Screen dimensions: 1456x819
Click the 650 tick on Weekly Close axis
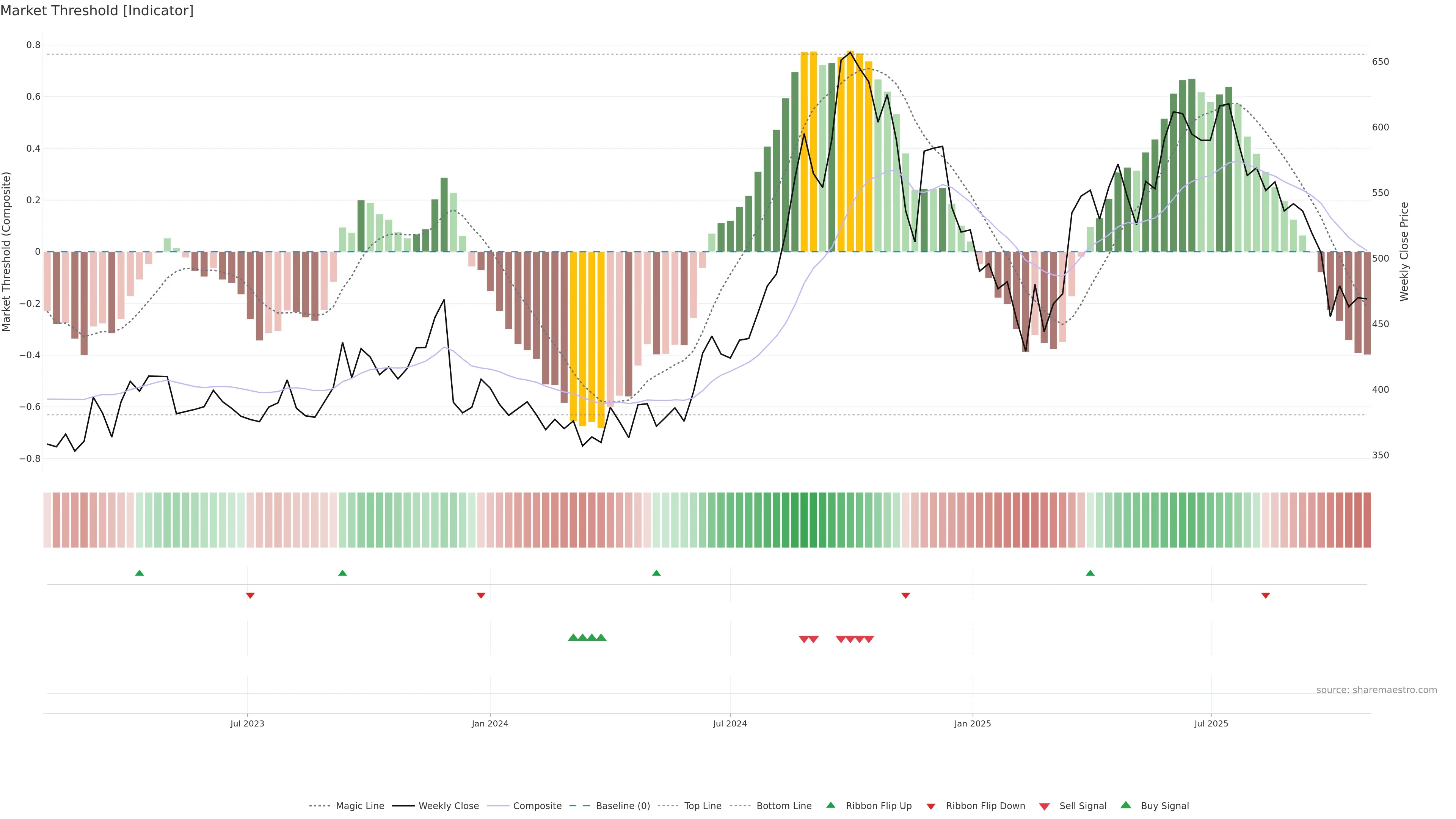1380,61
